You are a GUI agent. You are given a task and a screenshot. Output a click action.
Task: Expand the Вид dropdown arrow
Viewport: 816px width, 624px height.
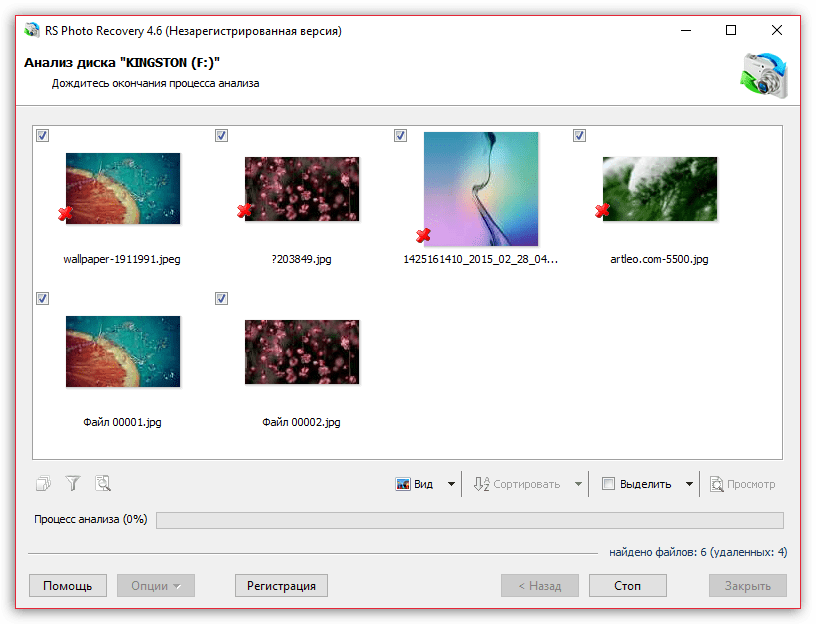451,484
